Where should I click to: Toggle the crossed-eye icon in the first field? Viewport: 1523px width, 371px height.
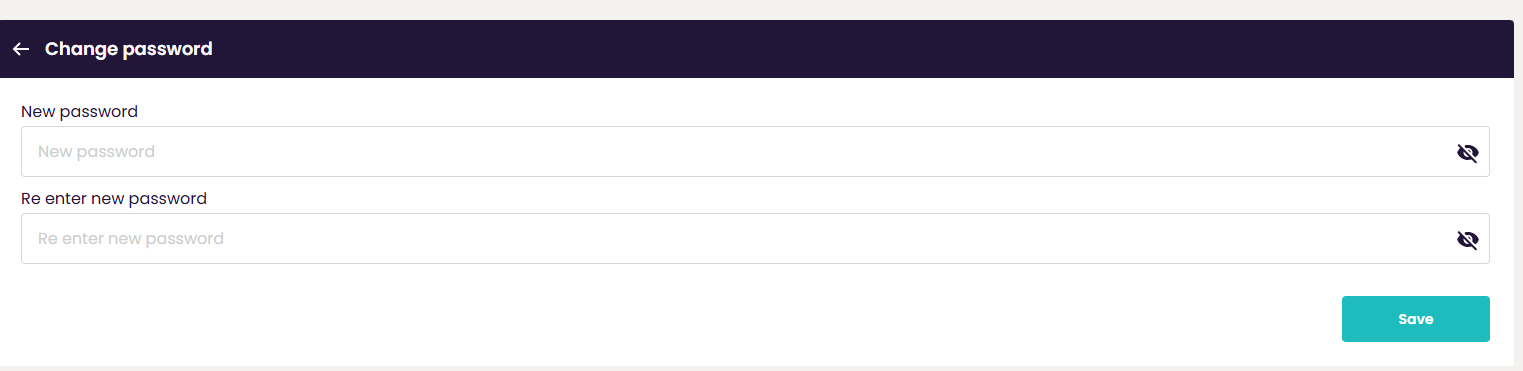[1467, 152]
